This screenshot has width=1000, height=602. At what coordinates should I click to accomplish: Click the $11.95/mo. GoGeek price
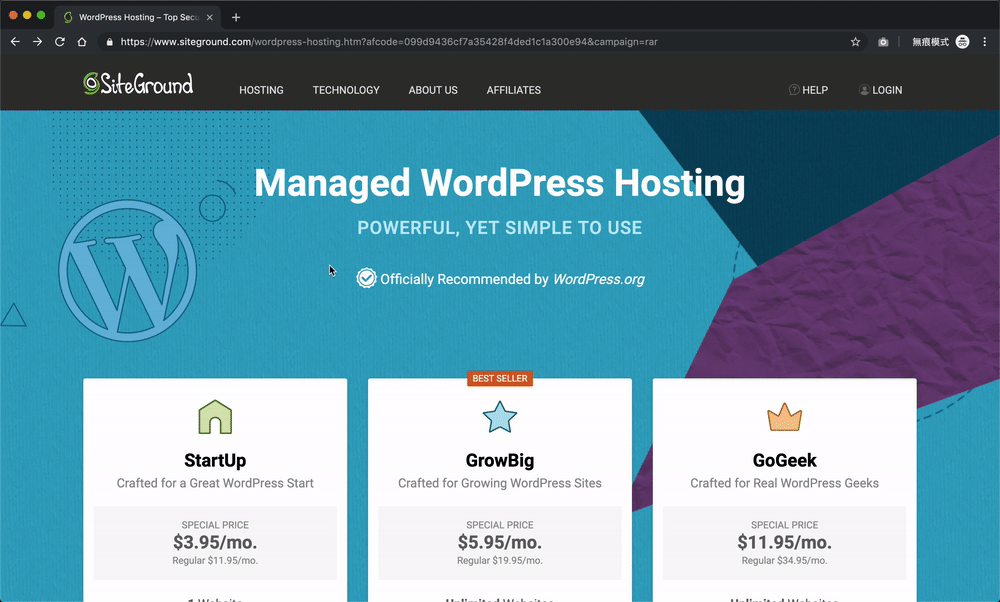pos(784,543)
